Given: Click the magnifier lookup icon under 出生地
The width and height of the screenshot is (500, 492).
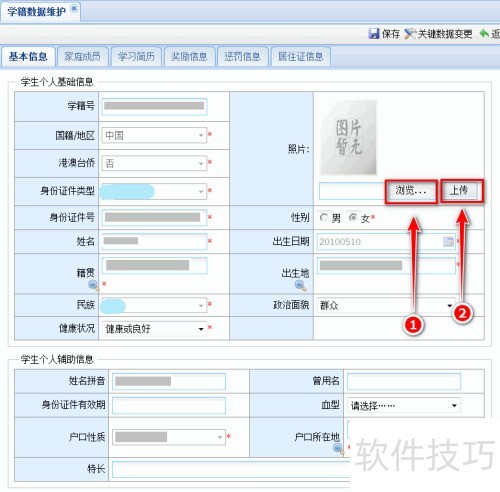Looking at the screenshot, I should click(300, 285).
